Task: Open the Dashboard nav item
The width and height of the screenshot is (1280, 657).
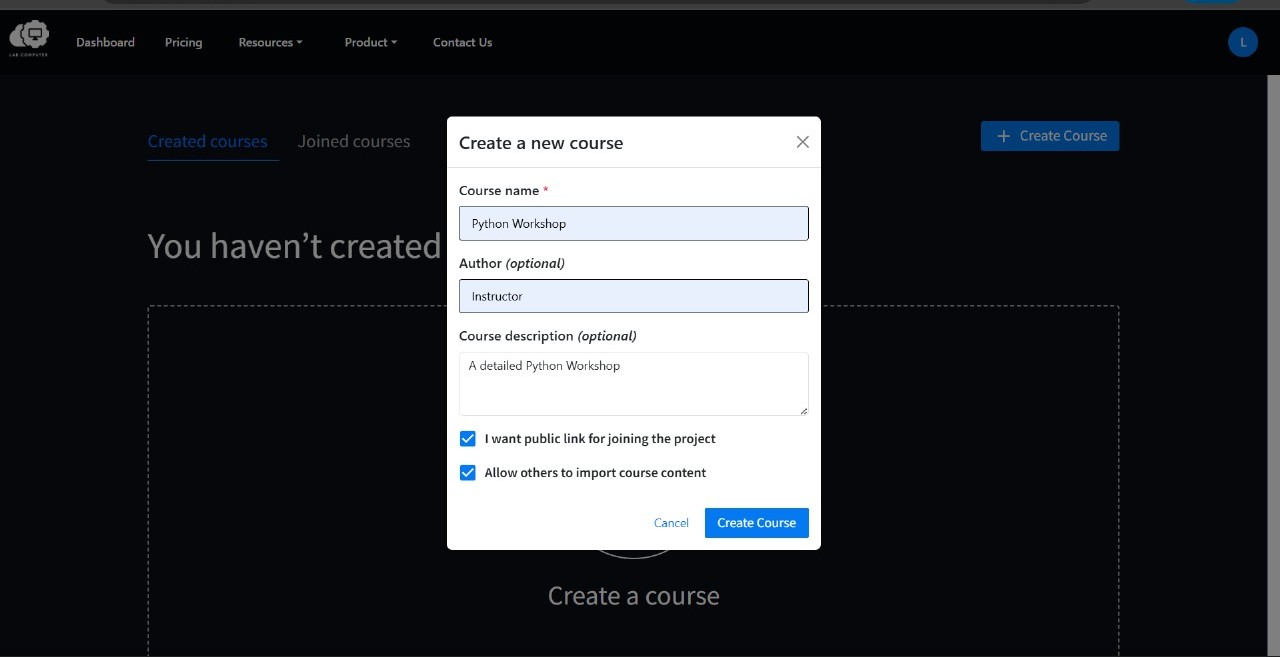Action: (x=105, y=42)
